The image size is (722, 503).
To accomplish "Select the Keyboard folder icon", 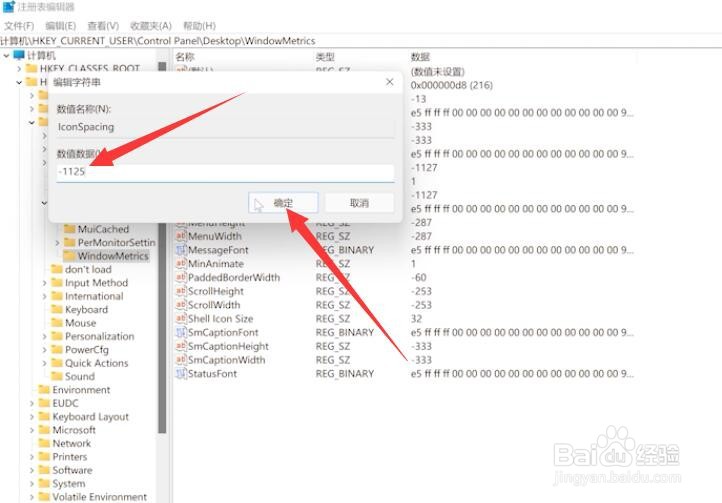I will [57, 309].
